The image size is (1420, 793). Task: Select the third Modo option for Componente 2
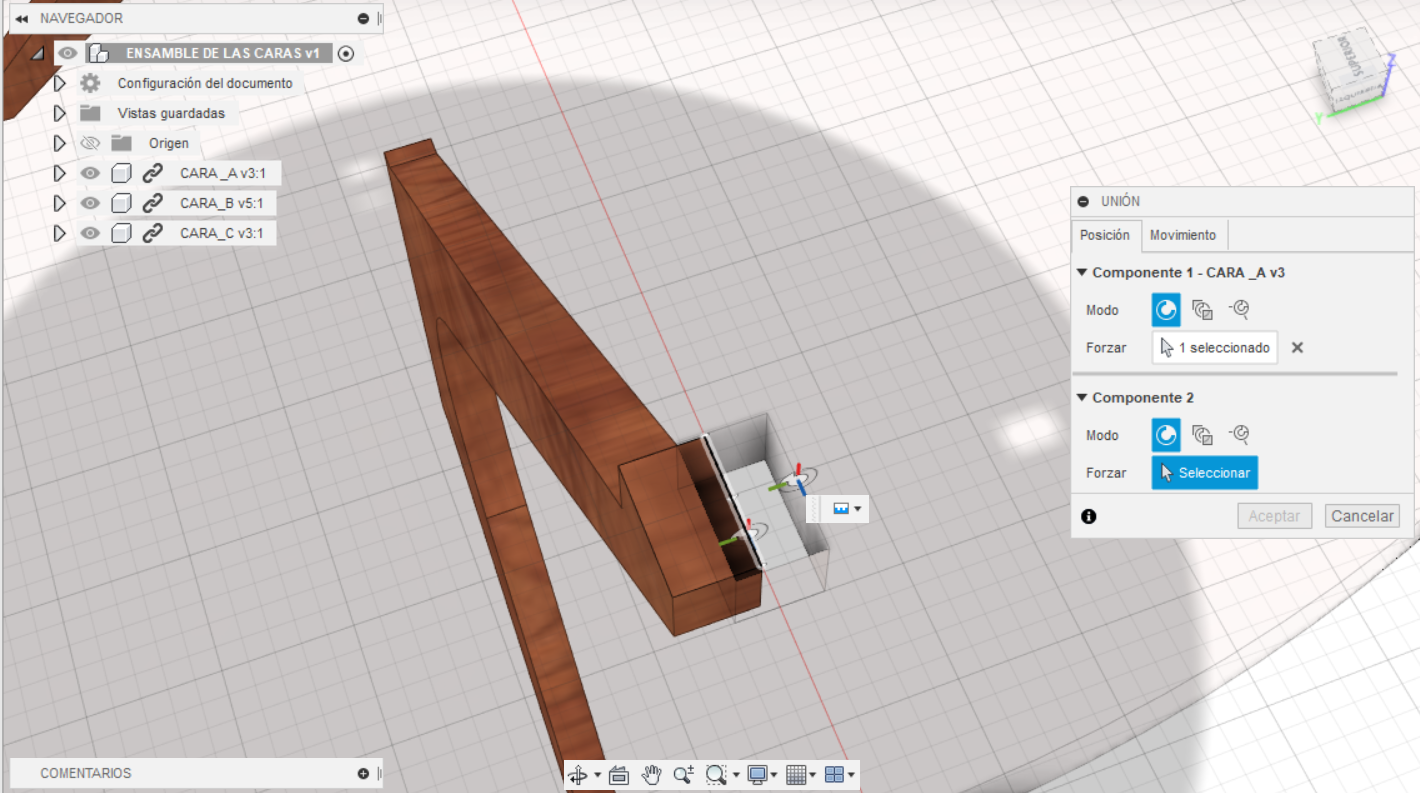[x=1240, y=435]
